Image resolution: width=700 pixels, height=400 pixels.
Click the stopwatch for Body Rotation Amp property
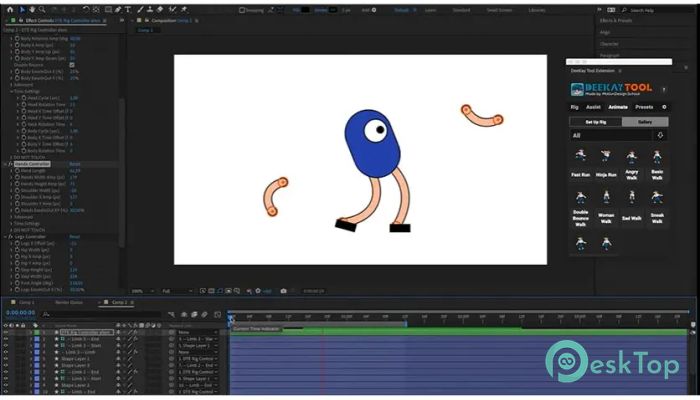click(x=17, y=39)
